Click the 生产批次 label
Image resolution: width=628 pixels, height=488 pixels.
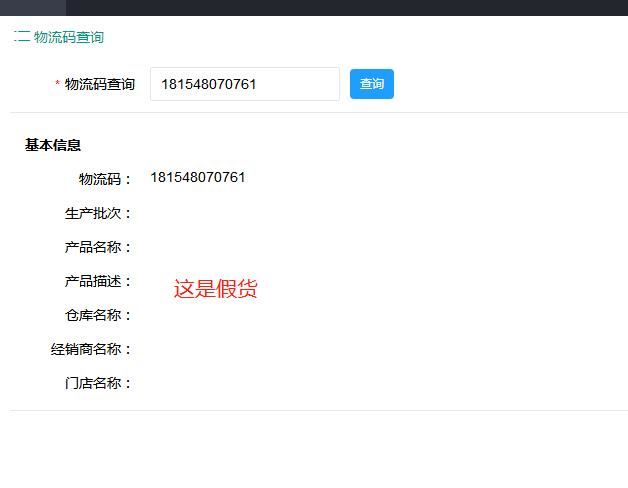coord(98,213)
